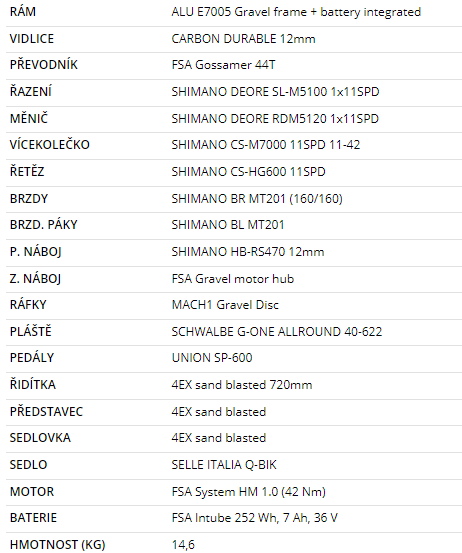Screen dimensions: 462x553
Task: Click the HMOTNOST (KG) 14,6 value
Action: (x=183, y=545)
